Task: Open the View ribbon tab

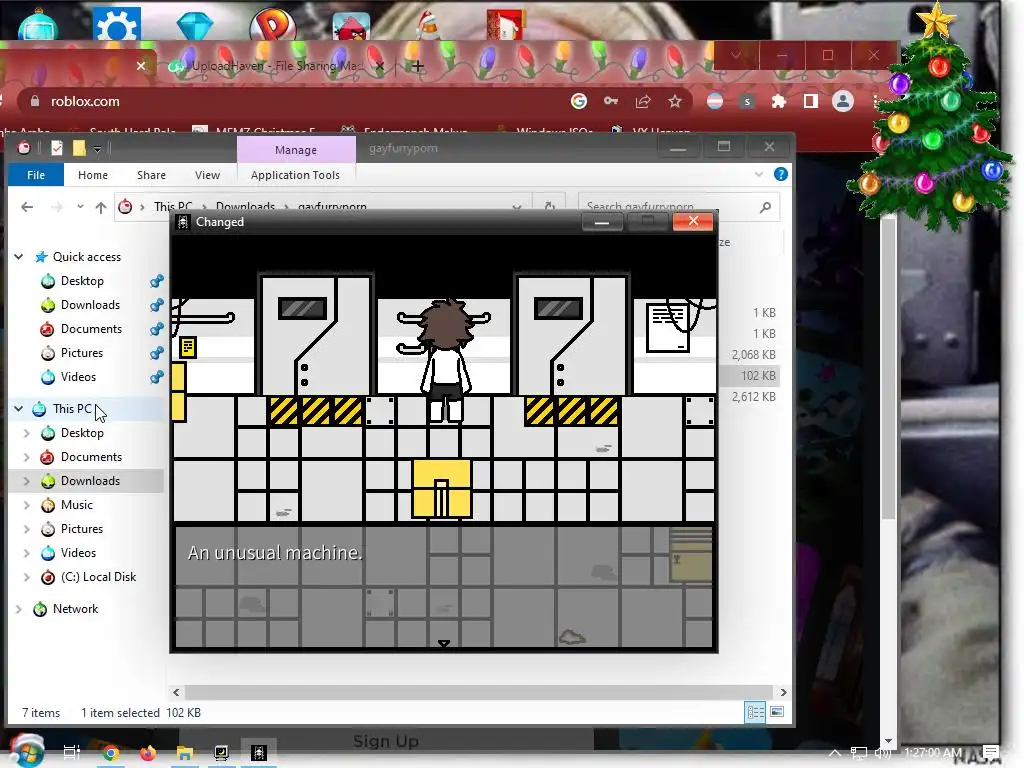Action: click(x=207, y=175)
